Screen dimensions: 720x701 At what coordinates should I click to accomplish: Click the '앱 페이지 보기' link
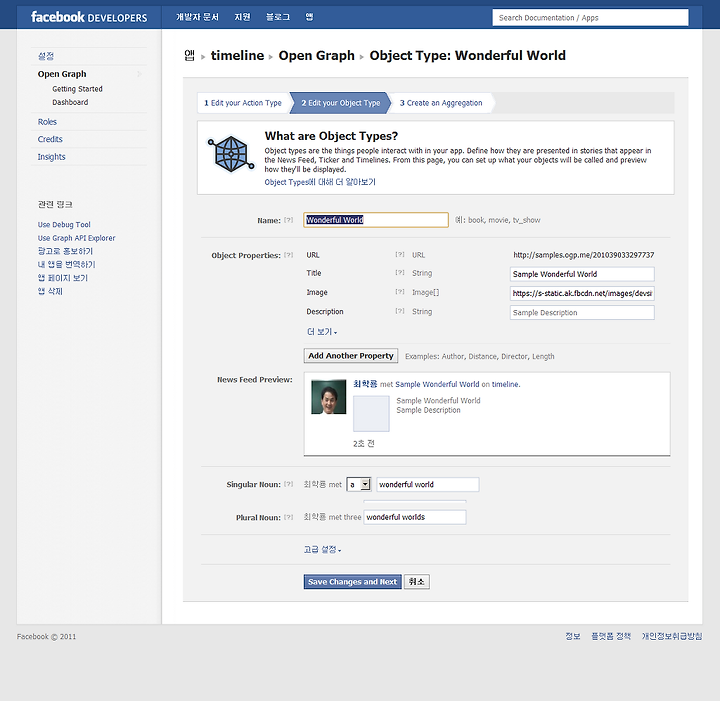click(x=63, y=278)
